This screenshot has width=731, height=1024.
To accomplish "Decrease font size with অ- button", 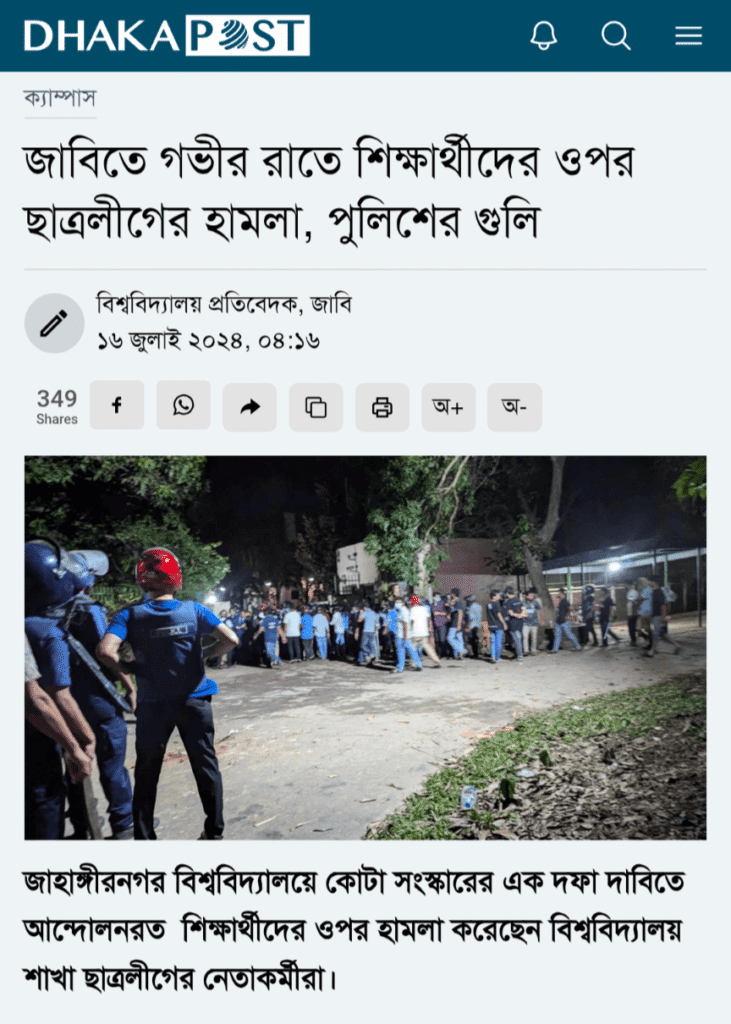I will tap(515, 407).
